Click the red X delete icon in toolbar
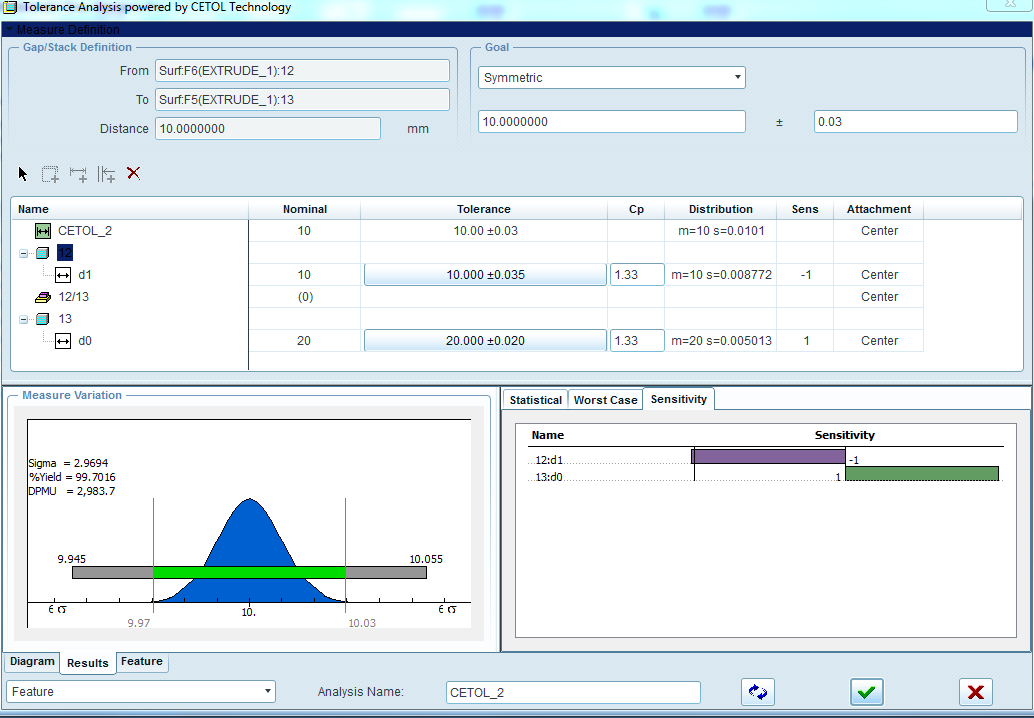The height and width of the screenshot is (718, 1034). (x=133, y=173)
